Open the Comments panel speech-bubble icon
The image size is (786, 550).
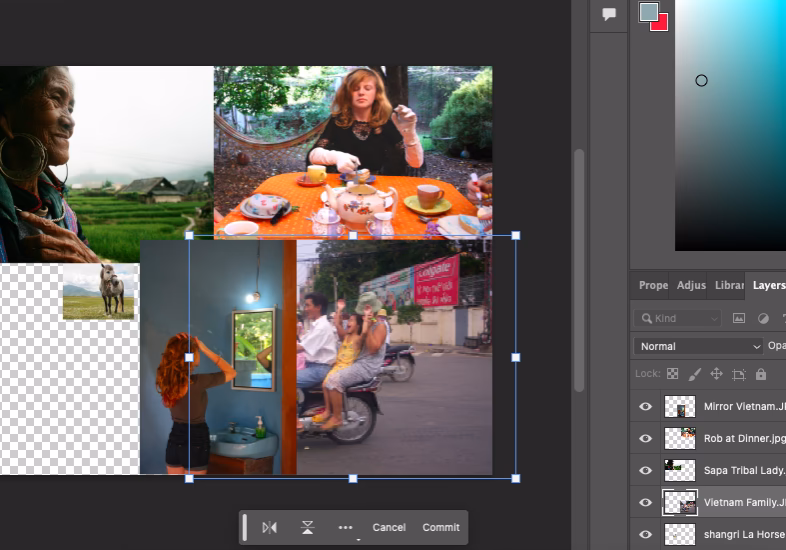(x=609, y=14)
